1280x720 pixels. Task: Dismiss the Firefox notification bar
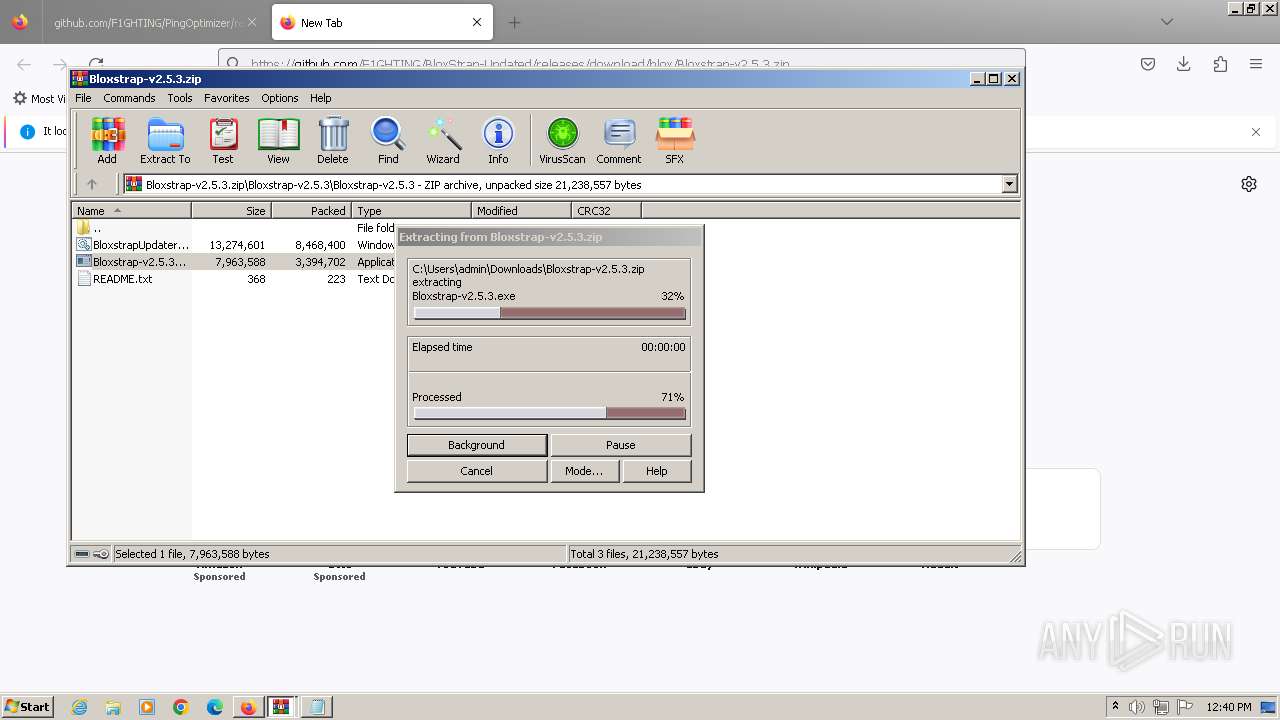point(1256,132)
